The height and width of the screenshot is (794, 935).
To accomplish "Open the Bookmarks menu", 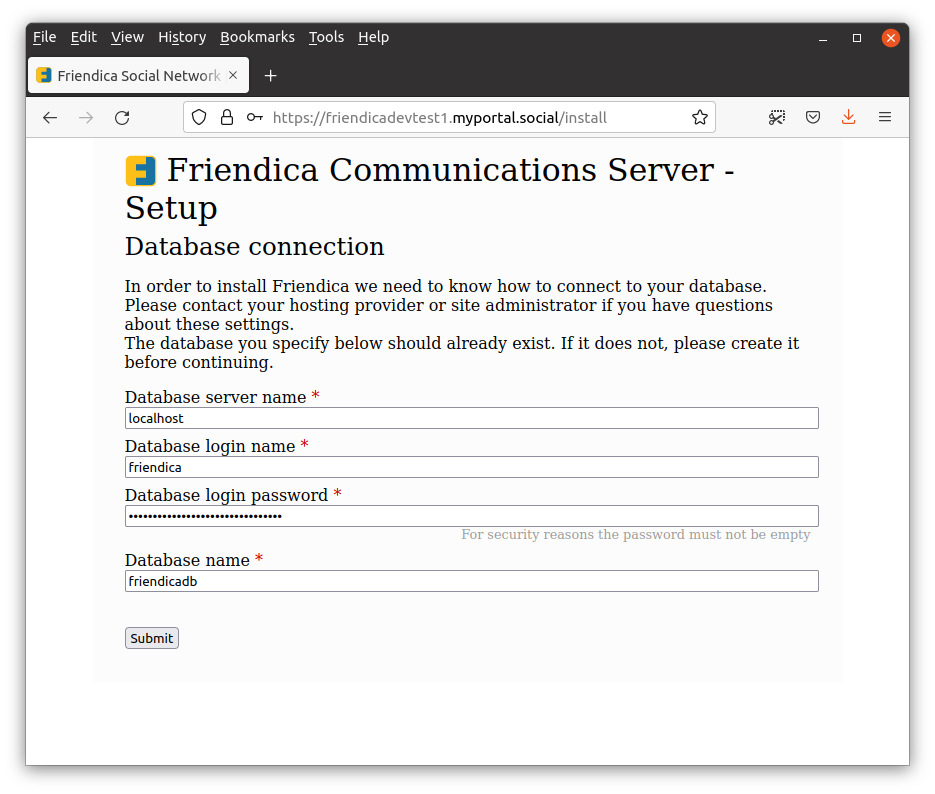I will [257, 37].
